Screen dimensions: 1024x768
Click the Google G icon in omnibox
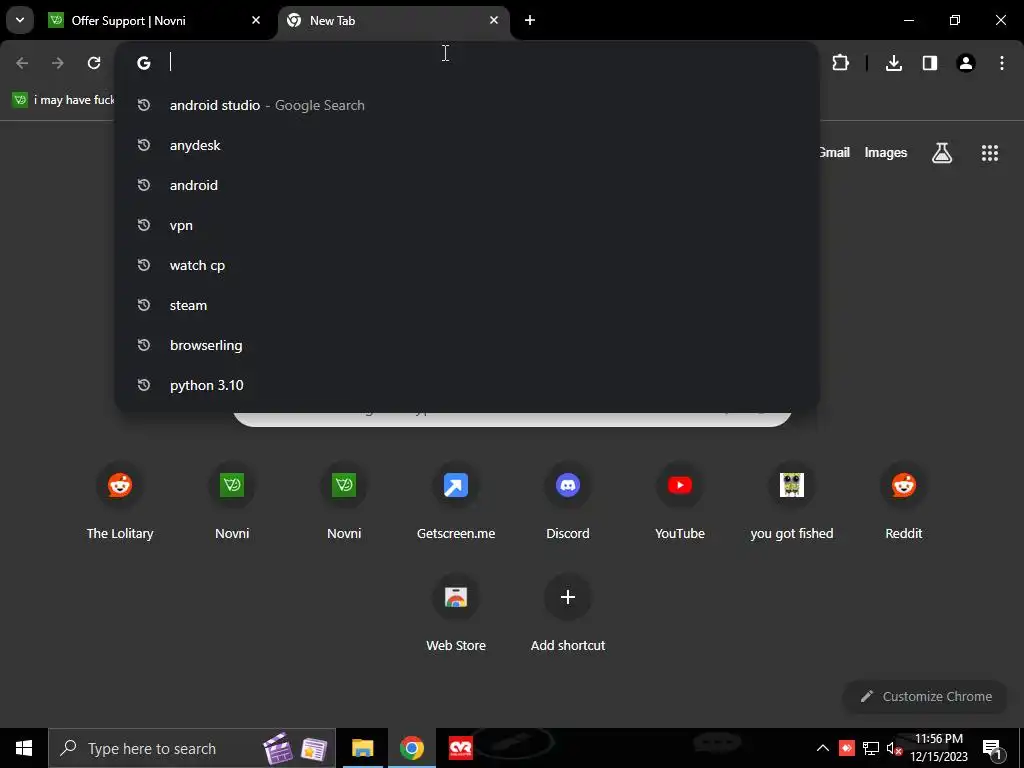[x=144, y=63]
